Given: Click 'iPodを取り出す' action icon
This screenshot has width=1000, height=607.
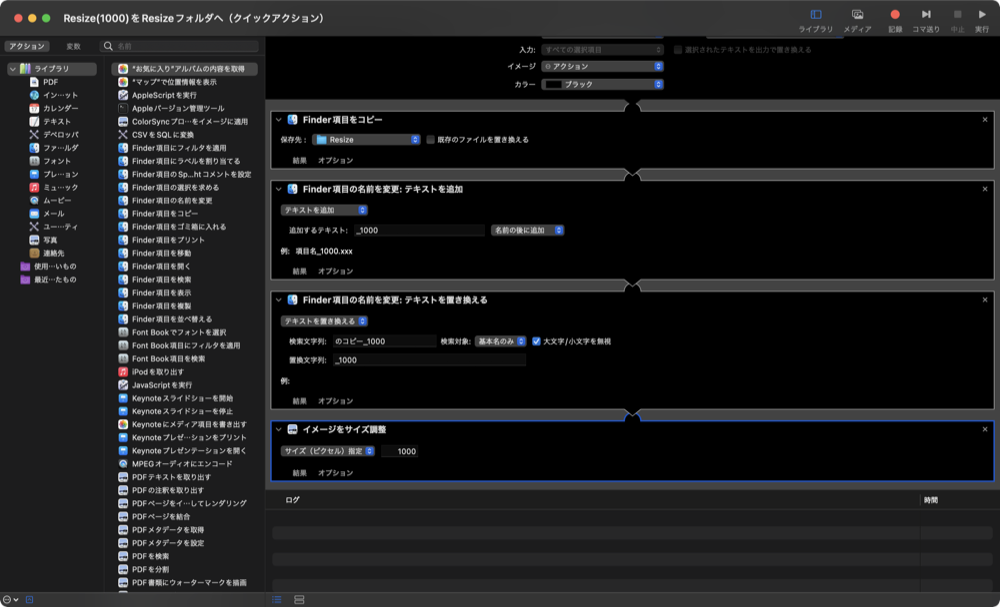Looking at the screenshot, I should tap(123, 372).
